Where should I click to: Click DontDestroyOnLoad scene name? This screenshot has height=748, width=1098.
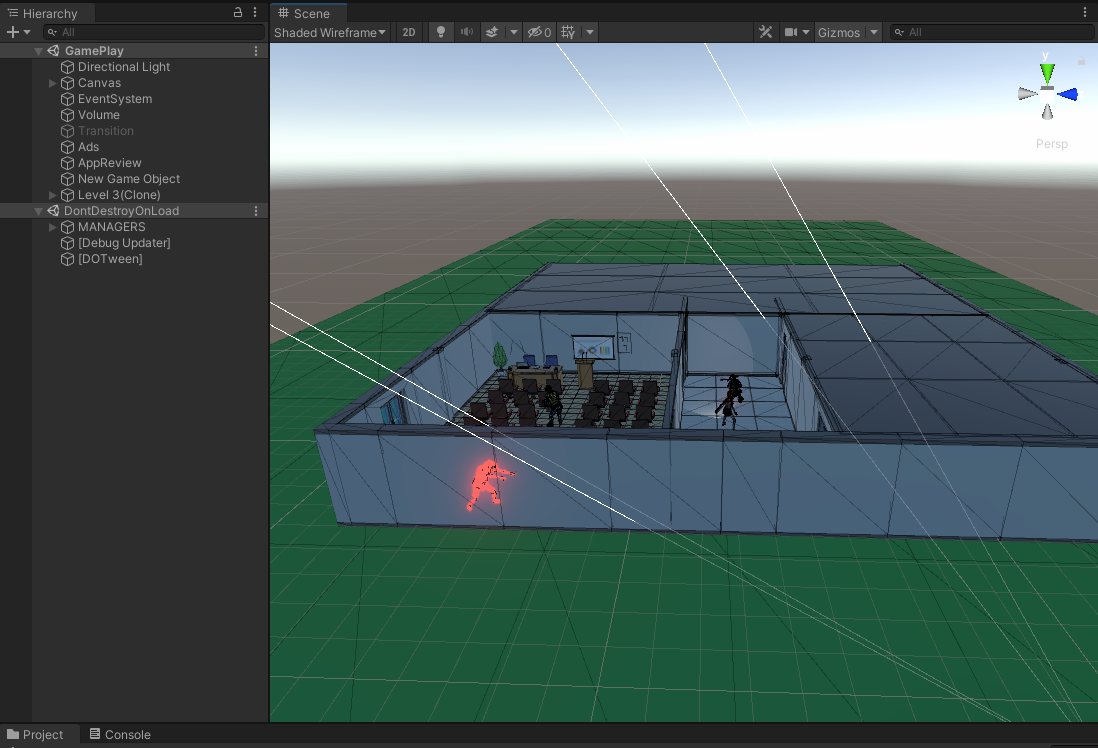point(121,211)
